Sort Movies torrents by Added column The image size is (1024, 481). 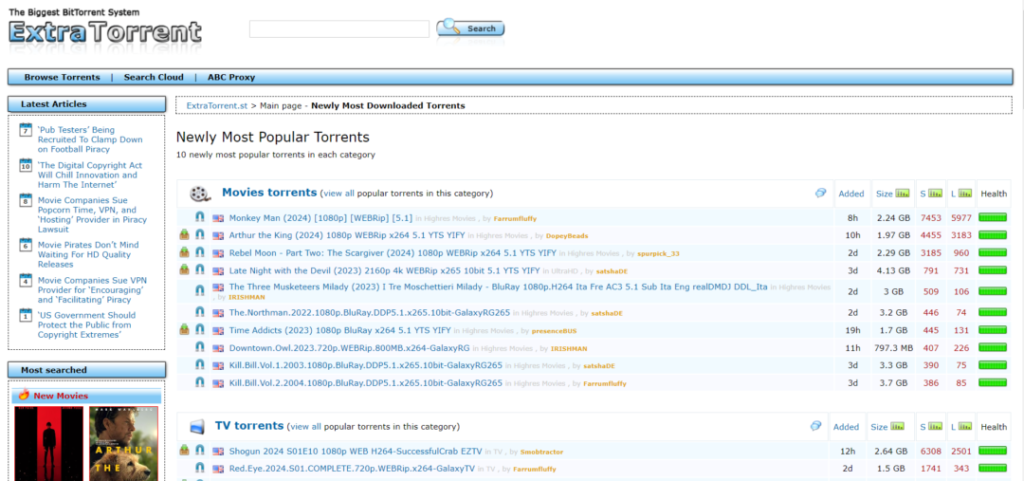pyautogui.click(x=852, y=194)
